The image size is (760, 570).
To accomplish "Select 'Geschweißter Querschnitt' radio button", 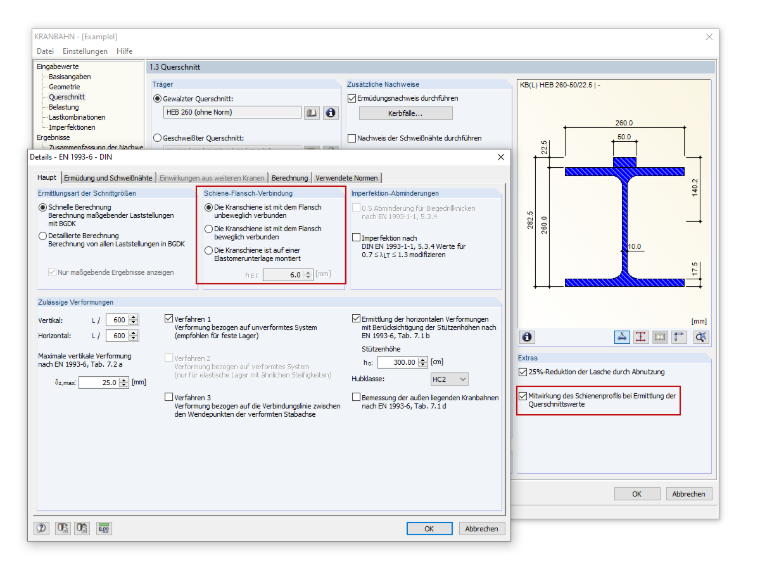I will point(157,138).
